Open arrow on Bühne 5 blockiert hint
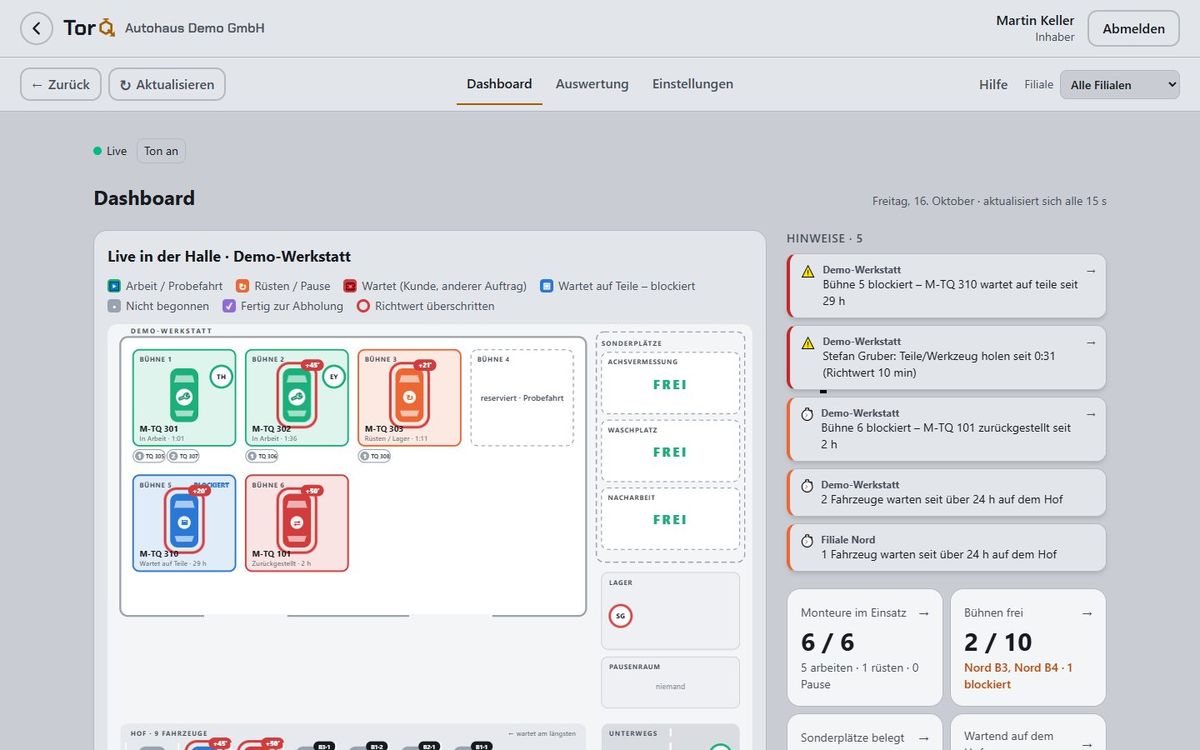 1091,271
